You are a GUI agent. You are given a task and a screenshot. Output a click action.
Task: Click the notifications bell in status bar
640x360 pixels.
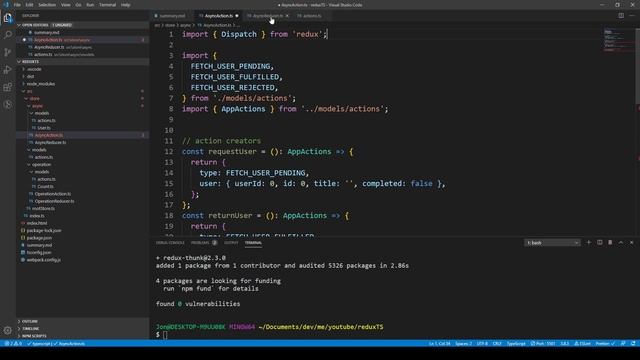[633, 344]
